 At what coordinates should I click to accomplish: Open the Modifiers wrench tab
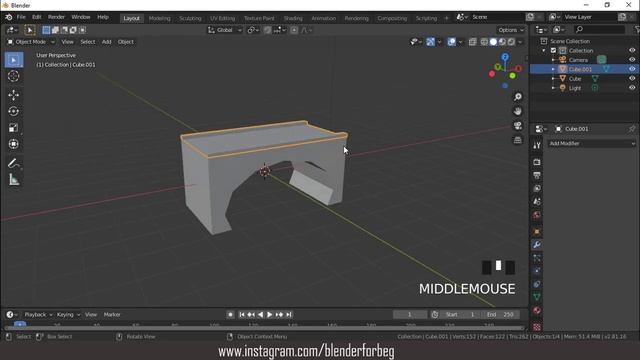tap(537, 245)
